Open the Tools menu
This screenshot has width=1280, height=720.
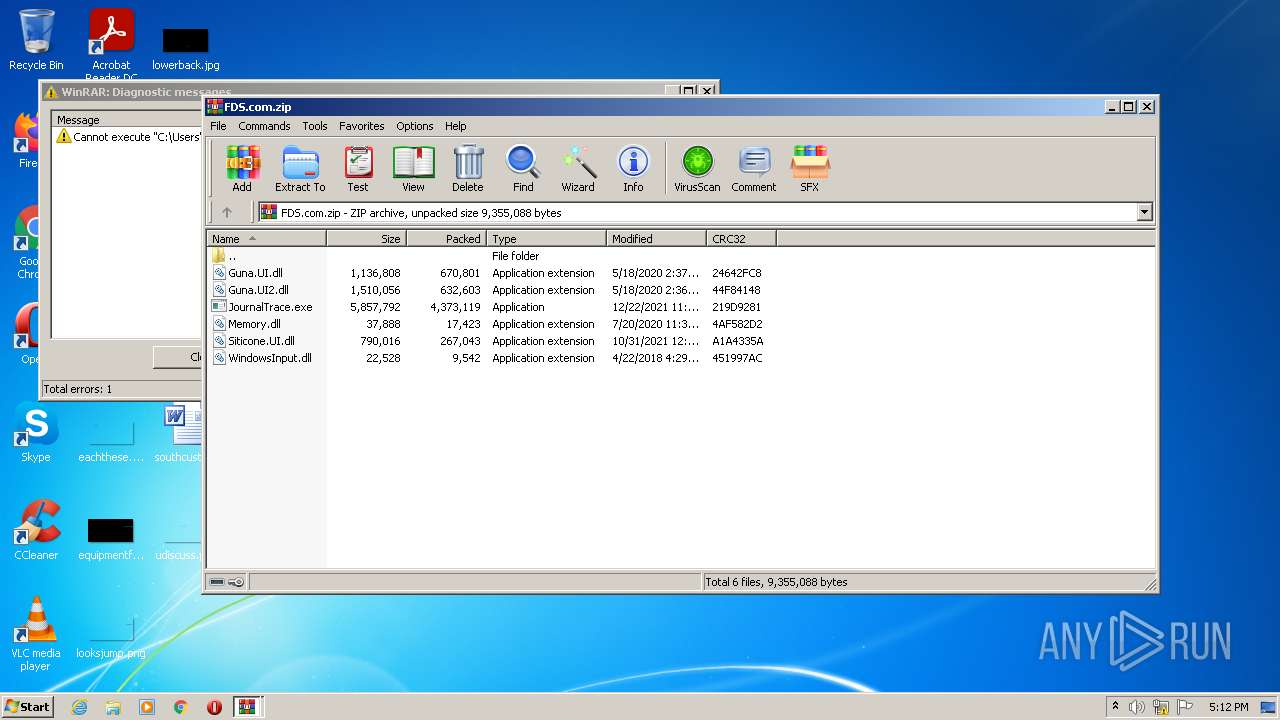tap(315, 126)
